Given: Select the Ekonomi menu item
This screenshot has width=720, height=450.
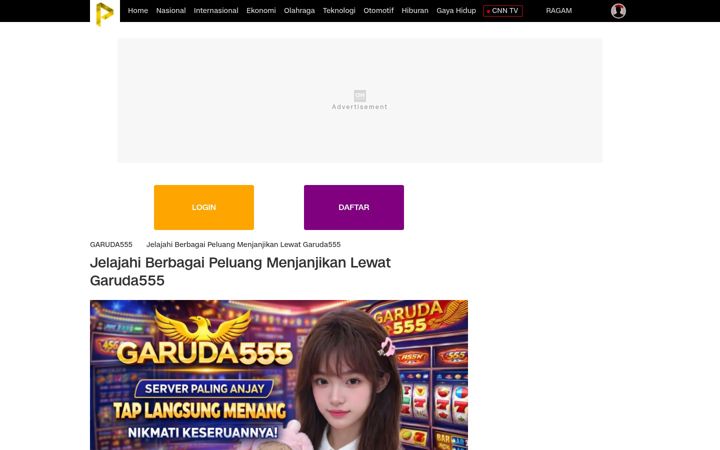Looking at the screenshot, I should point(261,11).
